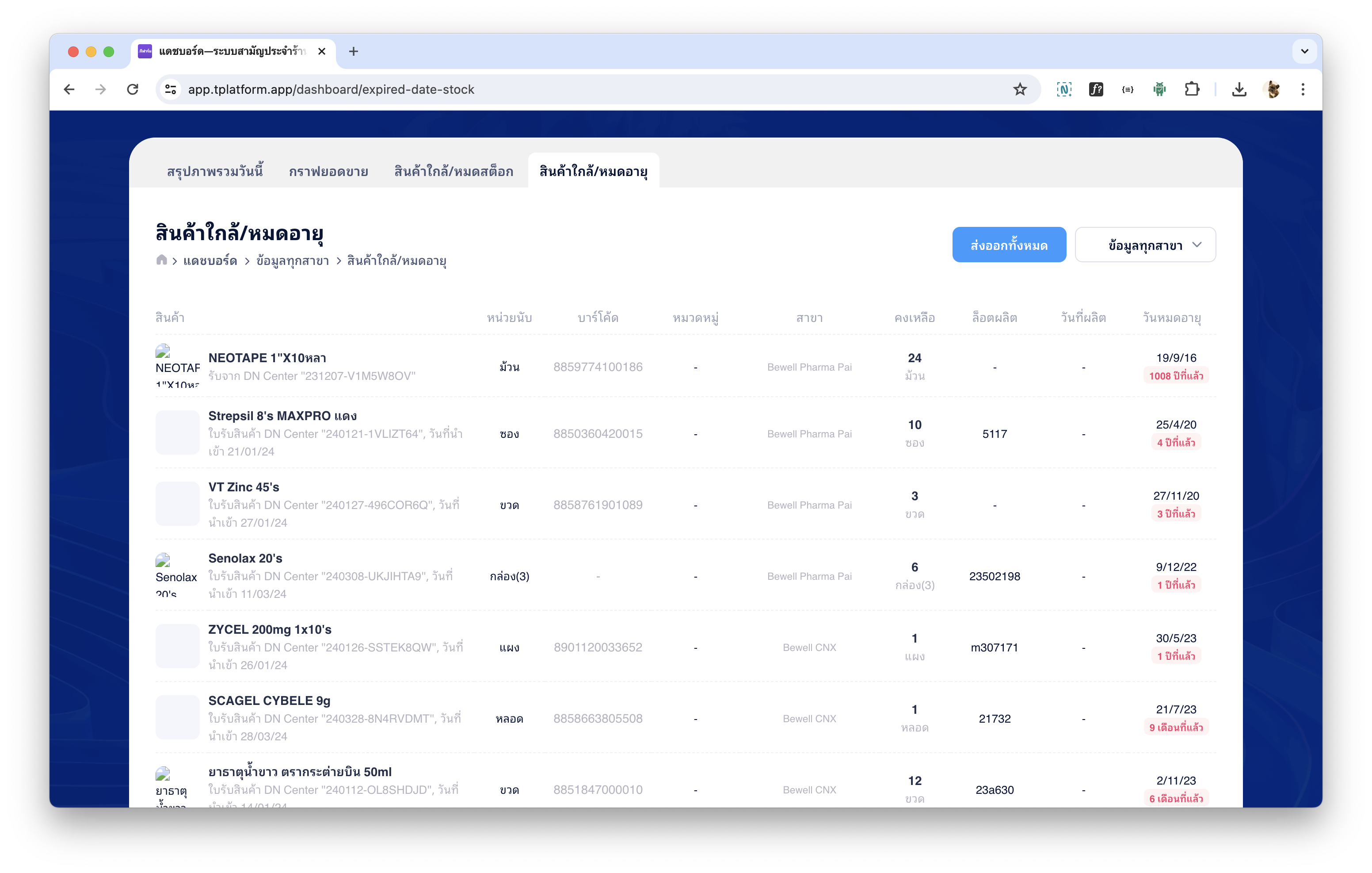1372x873 pixels.
Task: Open the tab search chevron
Action: click(1304, 51)
